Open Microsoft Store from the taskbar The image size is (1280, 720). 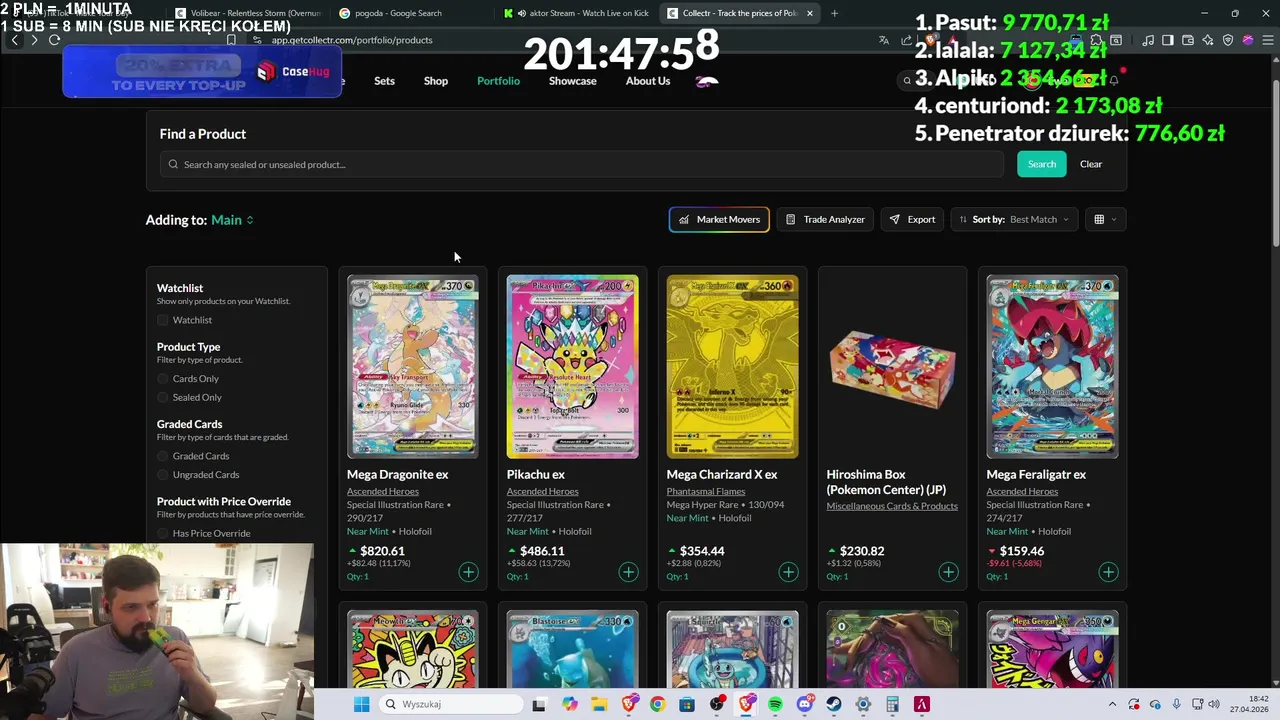(687, 704)
